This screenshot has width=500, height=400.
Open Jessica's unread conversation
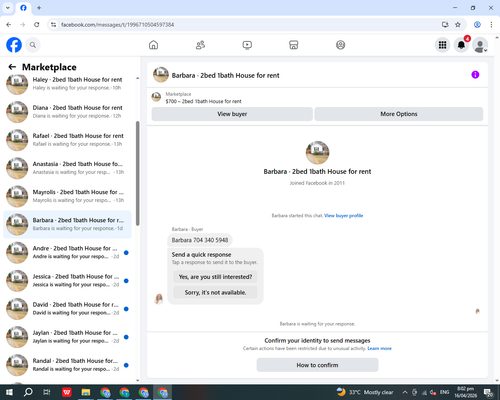[x=67, y=280]
